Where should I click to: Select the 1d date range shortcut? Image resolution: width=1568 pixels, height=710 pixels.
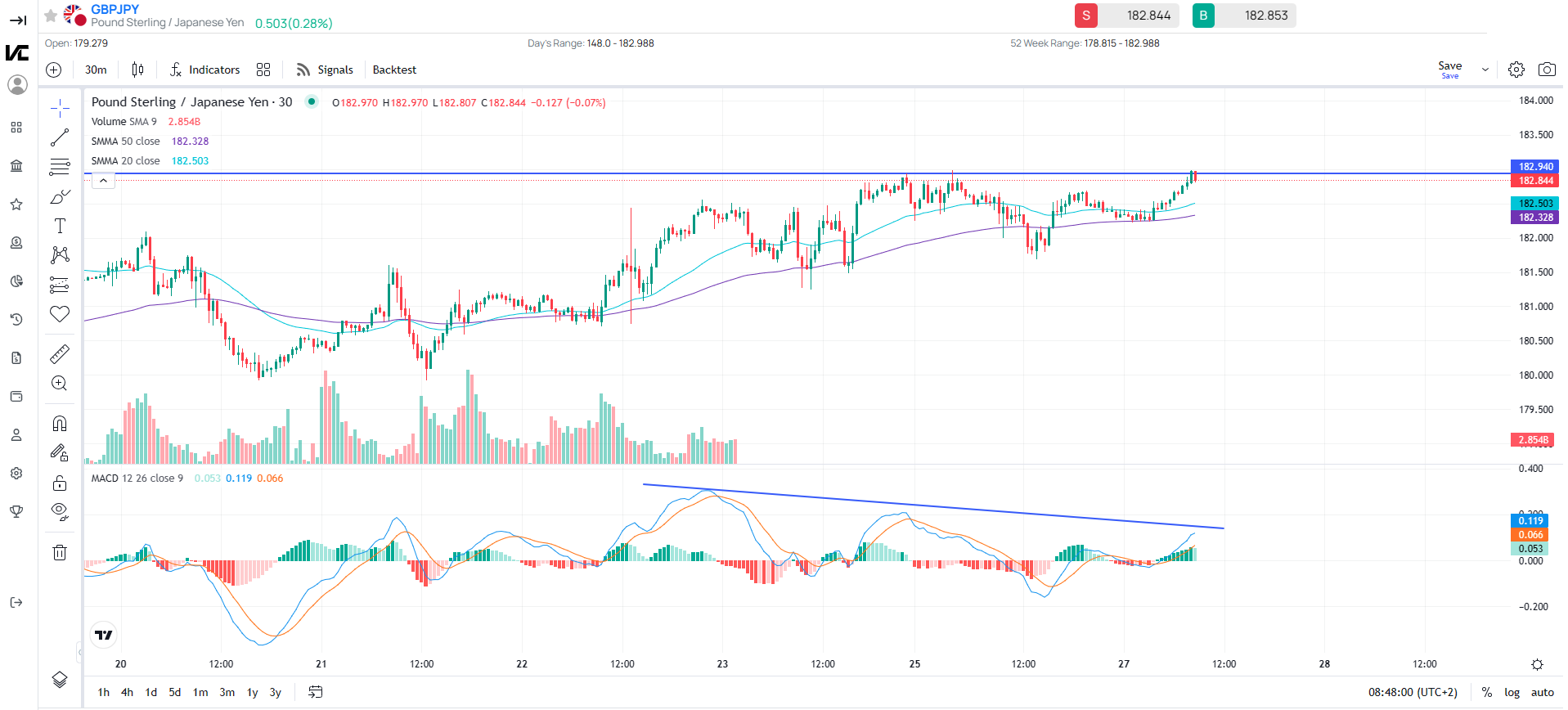[x=151, y=692]
